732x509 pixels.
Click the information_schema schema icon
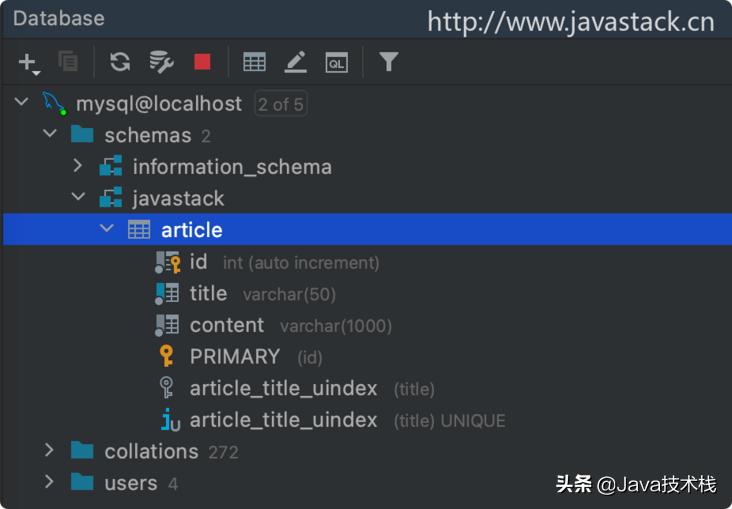coord(111,166)
